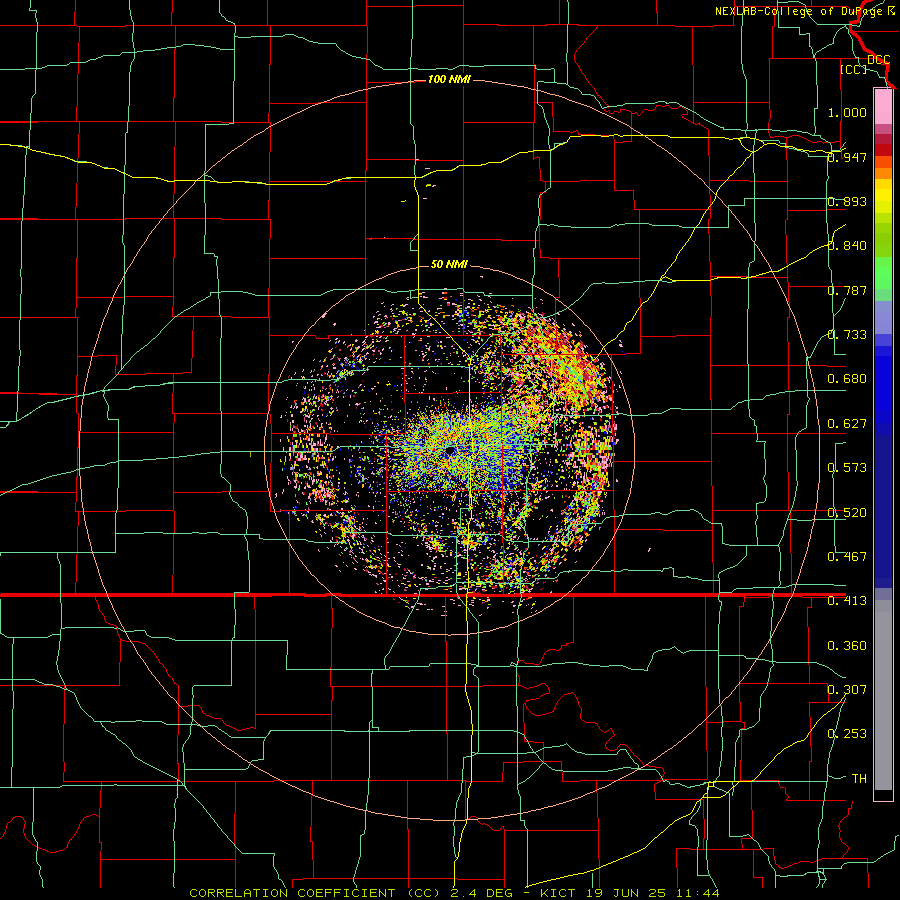The image size is (900, 900).
Task: Click the 0.467 scale value
Action: coord(847,557)
